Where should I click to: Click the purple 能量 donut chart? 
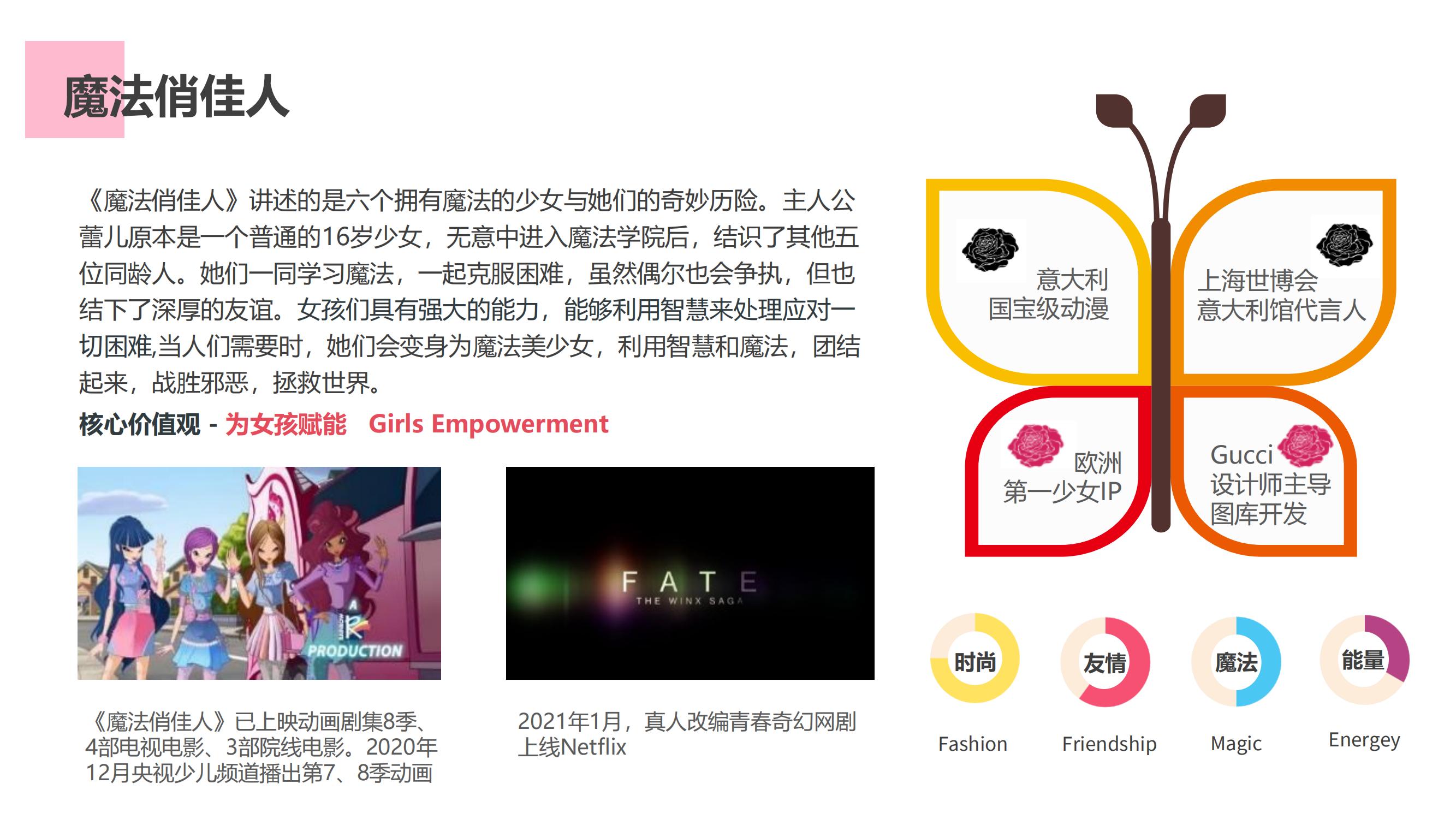click(1364, 660)
